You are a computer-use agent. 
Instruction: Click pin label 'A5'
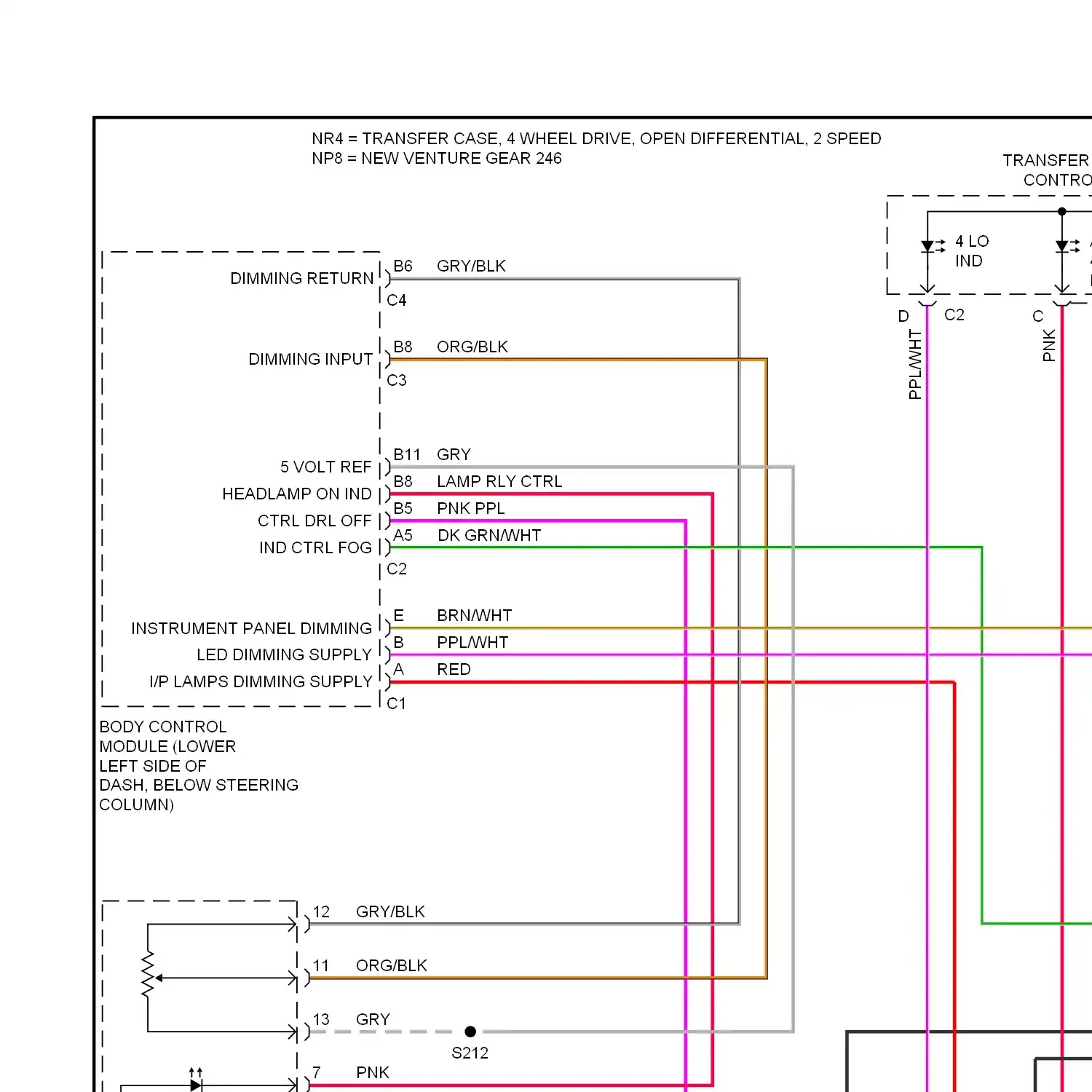pos(403,535)
